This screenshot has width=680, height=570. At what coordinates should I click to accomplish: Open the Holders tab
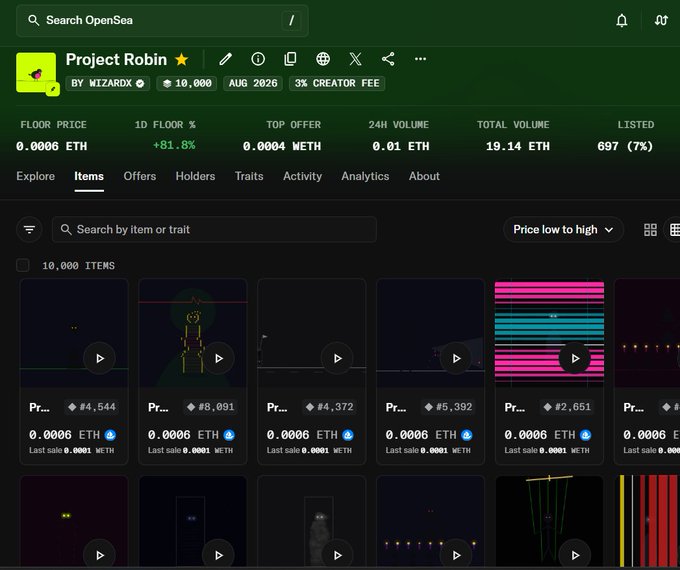tap(195, 176)
